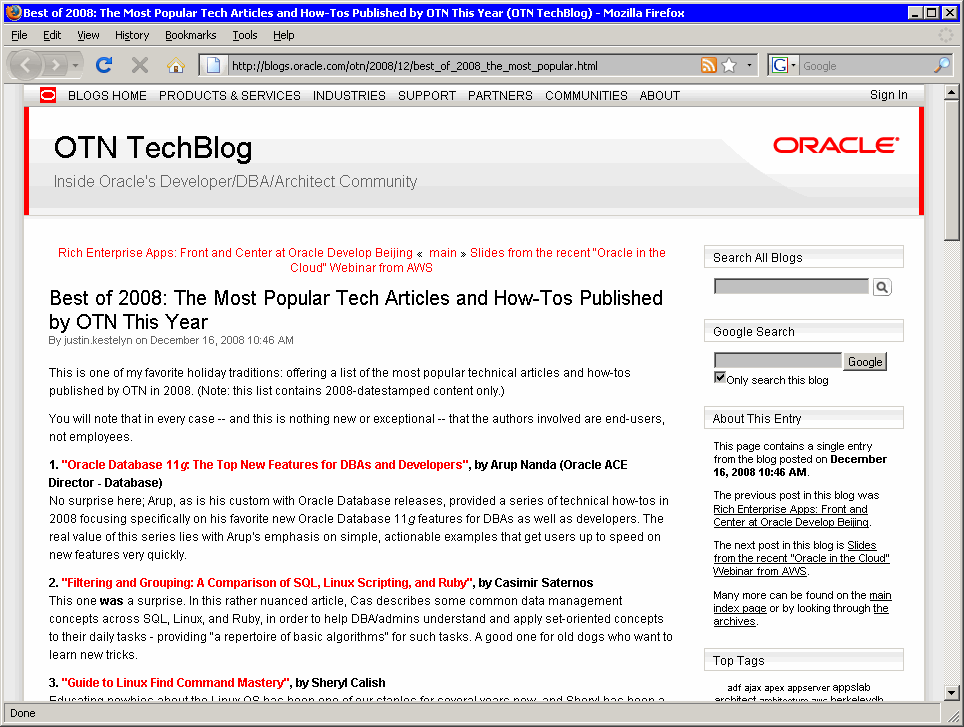Click the vertical scrollbar thumb
The width and height of the screenshot is (964, 727).
point(952,171)
